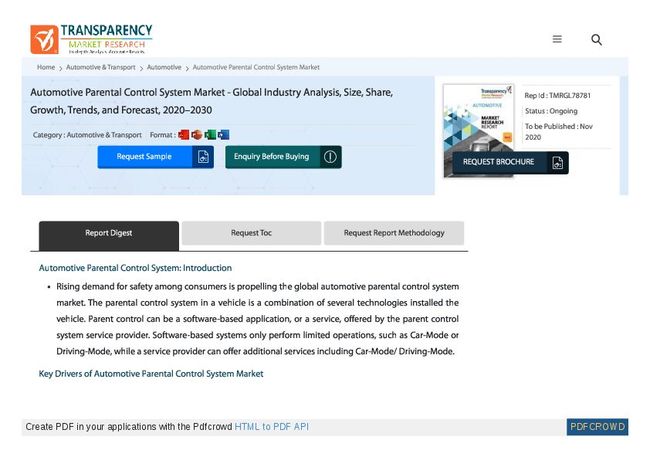Open Automotive & Transport breadcrumb
This screenshot has height=460, width=650.
point(101,67)
